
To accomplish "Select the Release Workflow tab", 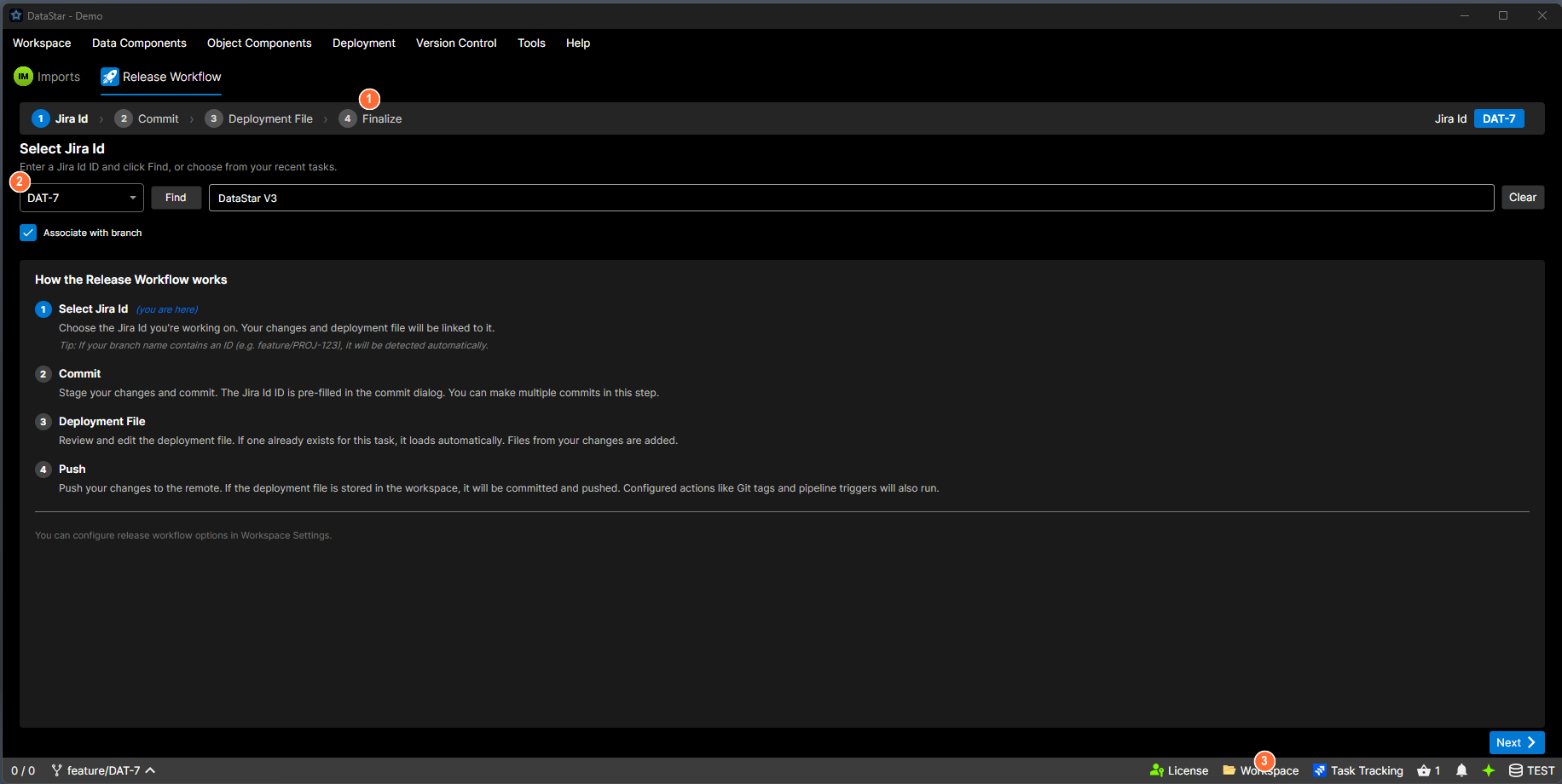I will (x=161, y=77).
